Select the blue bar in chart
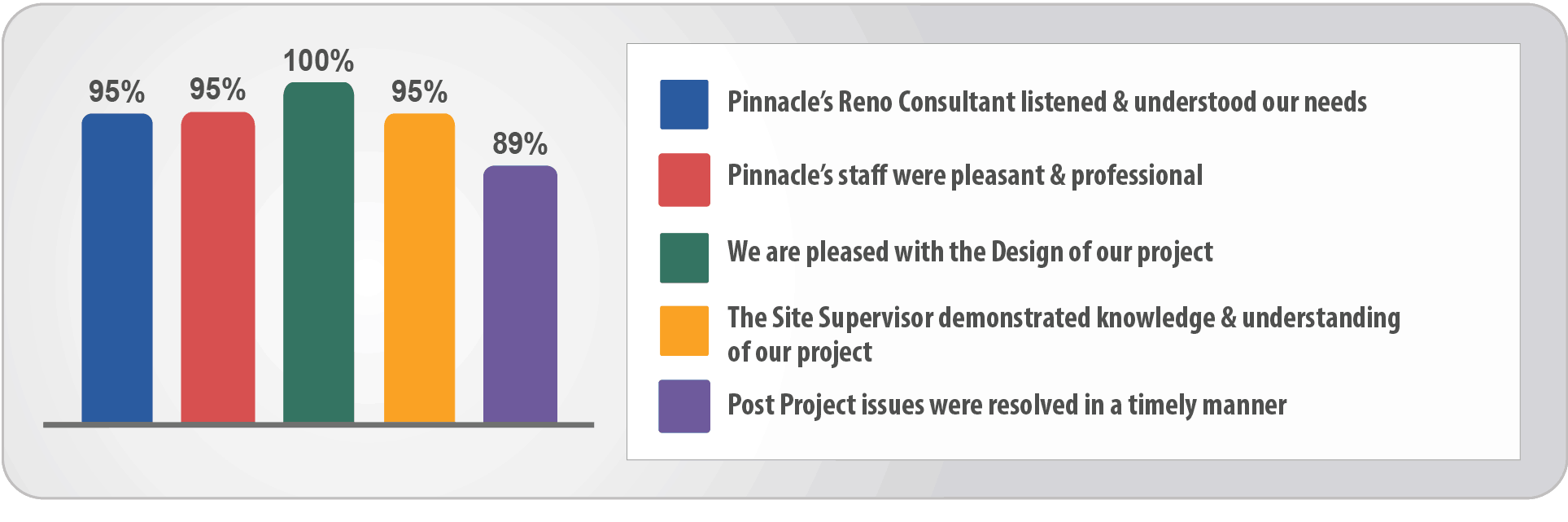 tap(117, 268)
